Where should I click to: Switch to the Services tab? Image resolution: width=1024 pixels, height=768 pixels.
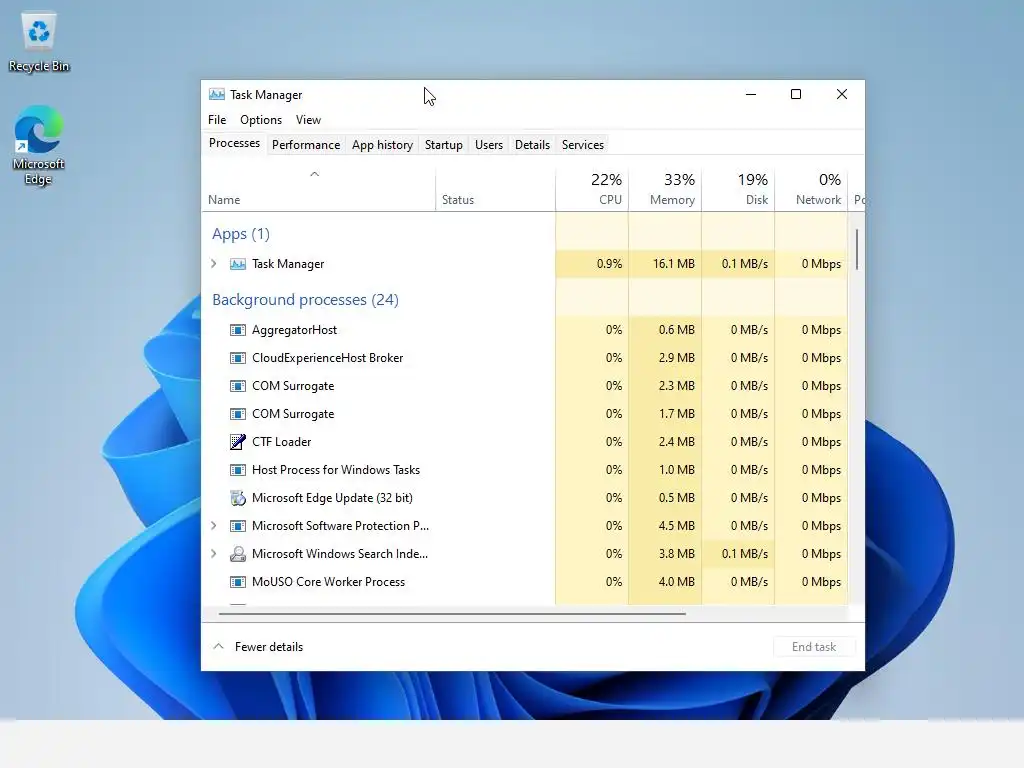583,145
